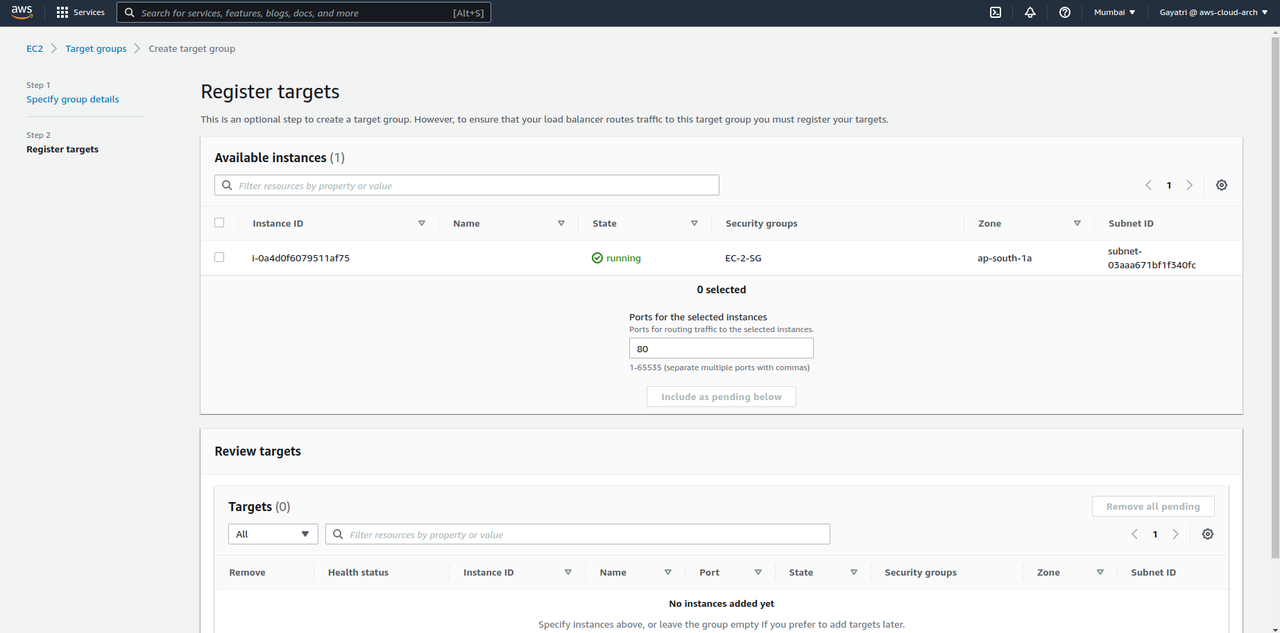Viewport: 1280px width, 633px height.
Task: Open the All targets filter dropdown
Action: coord(273,534)
